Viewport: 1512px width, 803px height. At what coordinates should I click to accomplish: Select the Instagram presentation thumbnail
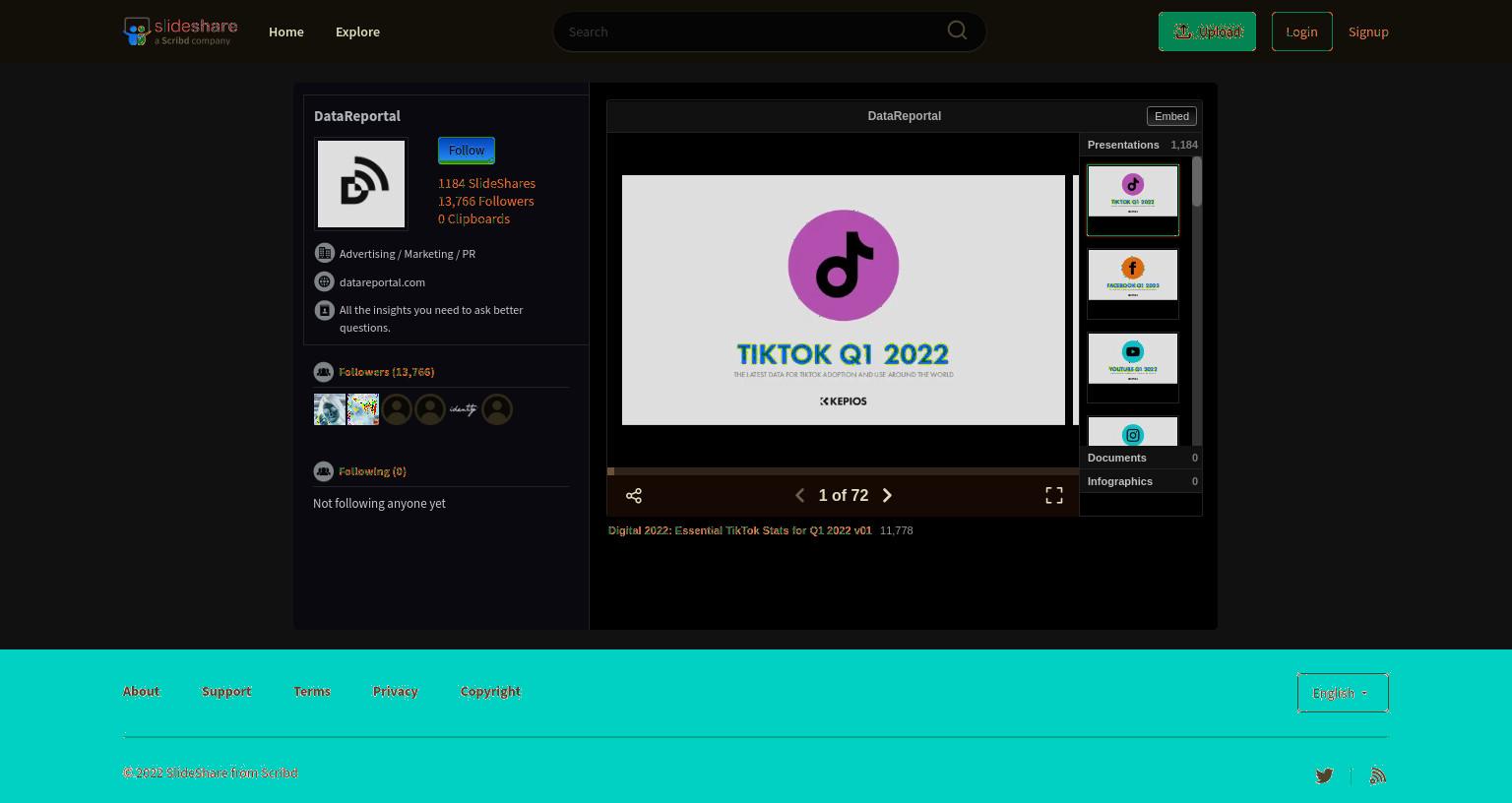tap(1133, 431)
